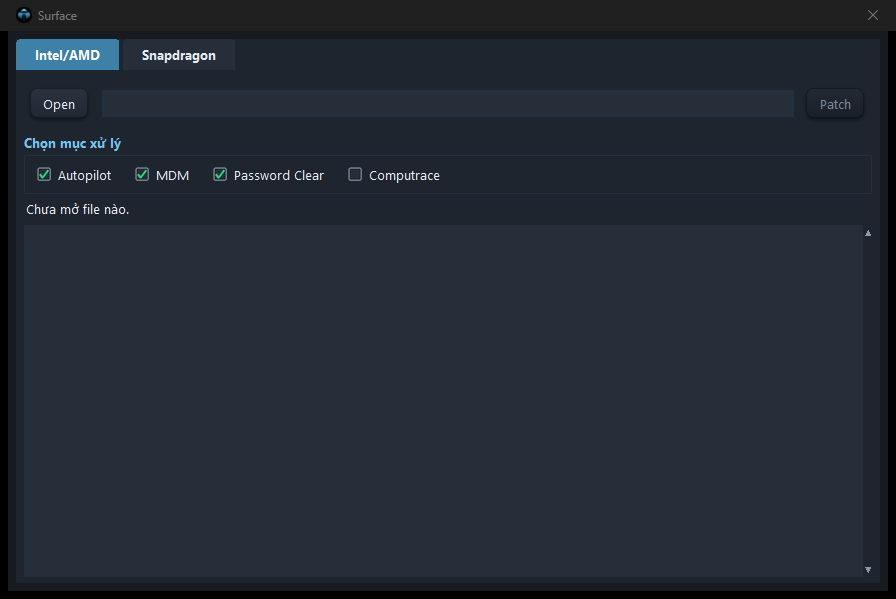Click the Patch button
Screen dimensions: 896x599
click(x=835, y=104)
